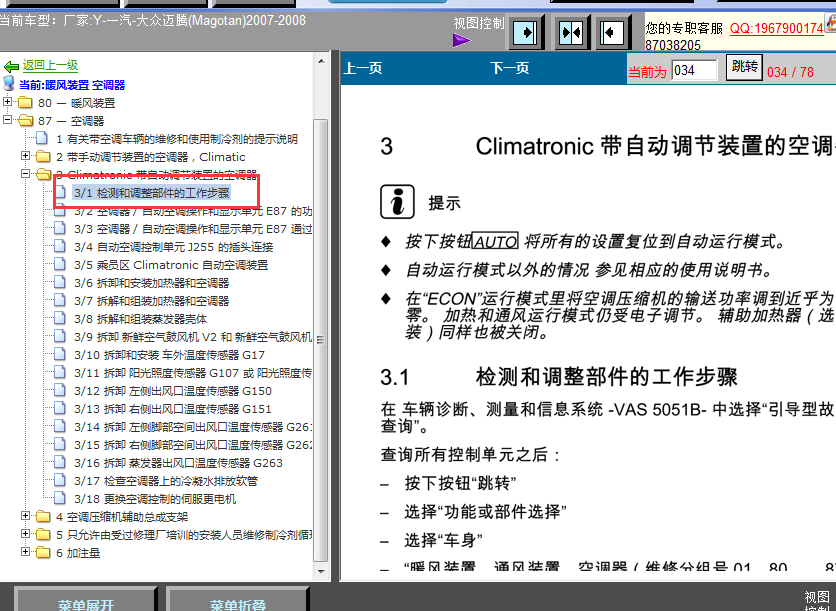Click page icon of 3/18 更换空调控制的伺服电机

60,498
